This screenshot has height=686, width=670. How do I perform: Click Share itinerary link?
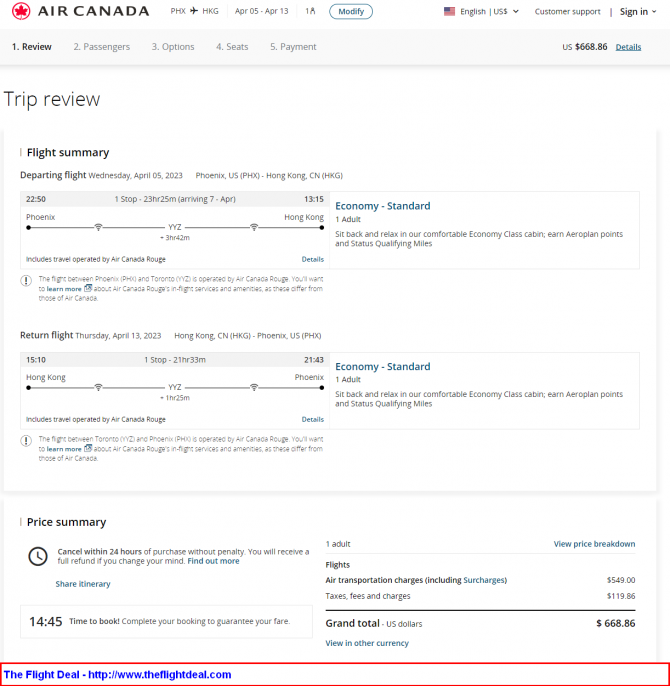83,584
